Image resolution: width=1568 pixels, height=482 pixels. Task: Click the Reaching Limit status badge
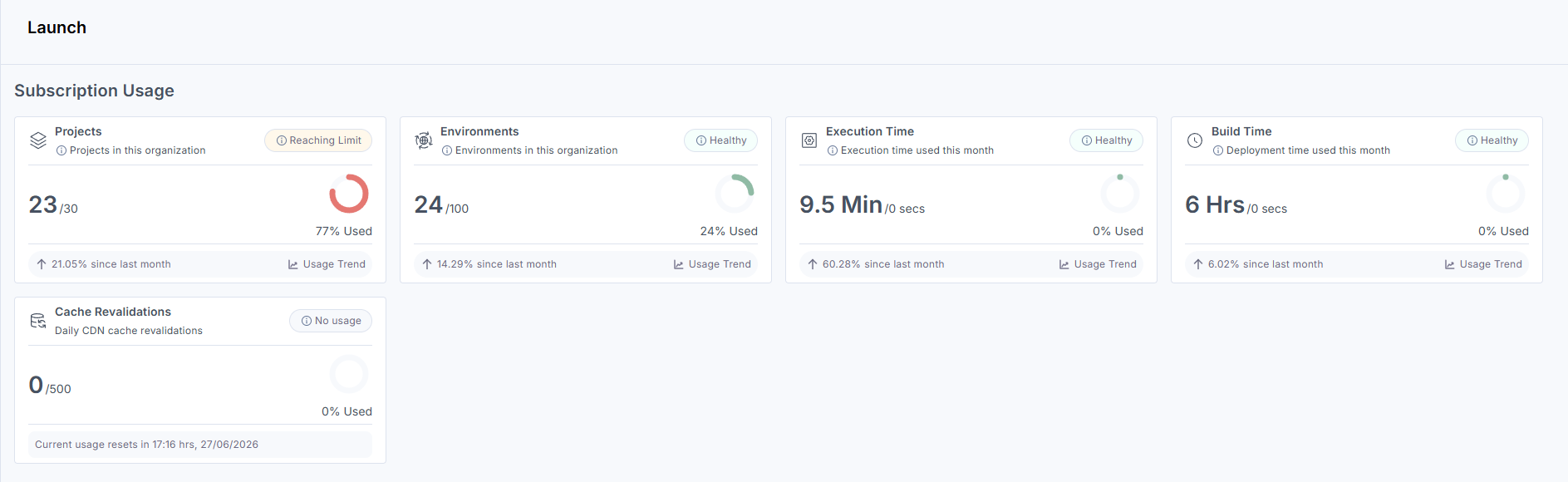click(x=318, y=140)
